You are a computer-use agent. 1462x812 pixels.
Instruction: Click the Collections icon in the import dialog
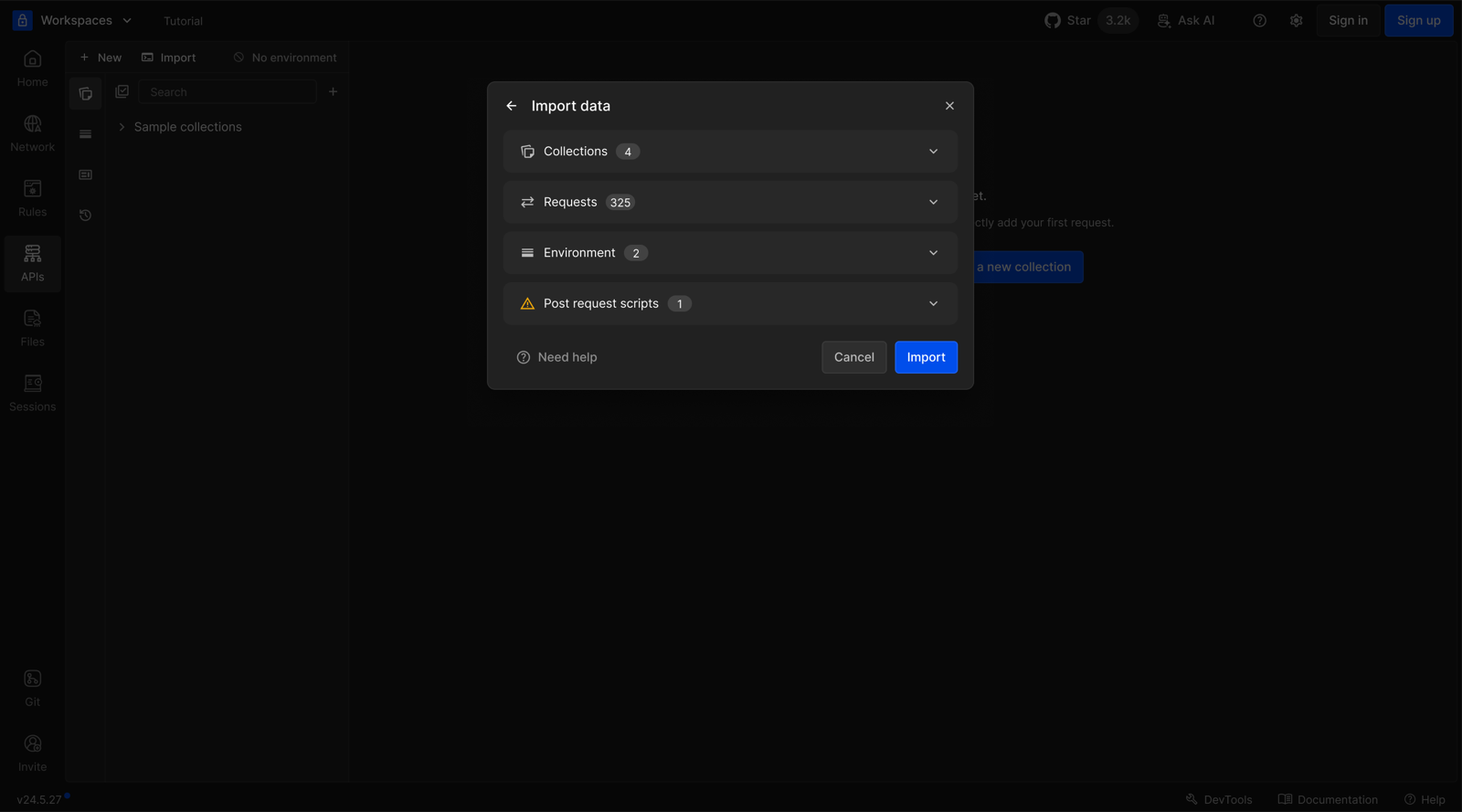click(x=527, y=152)
